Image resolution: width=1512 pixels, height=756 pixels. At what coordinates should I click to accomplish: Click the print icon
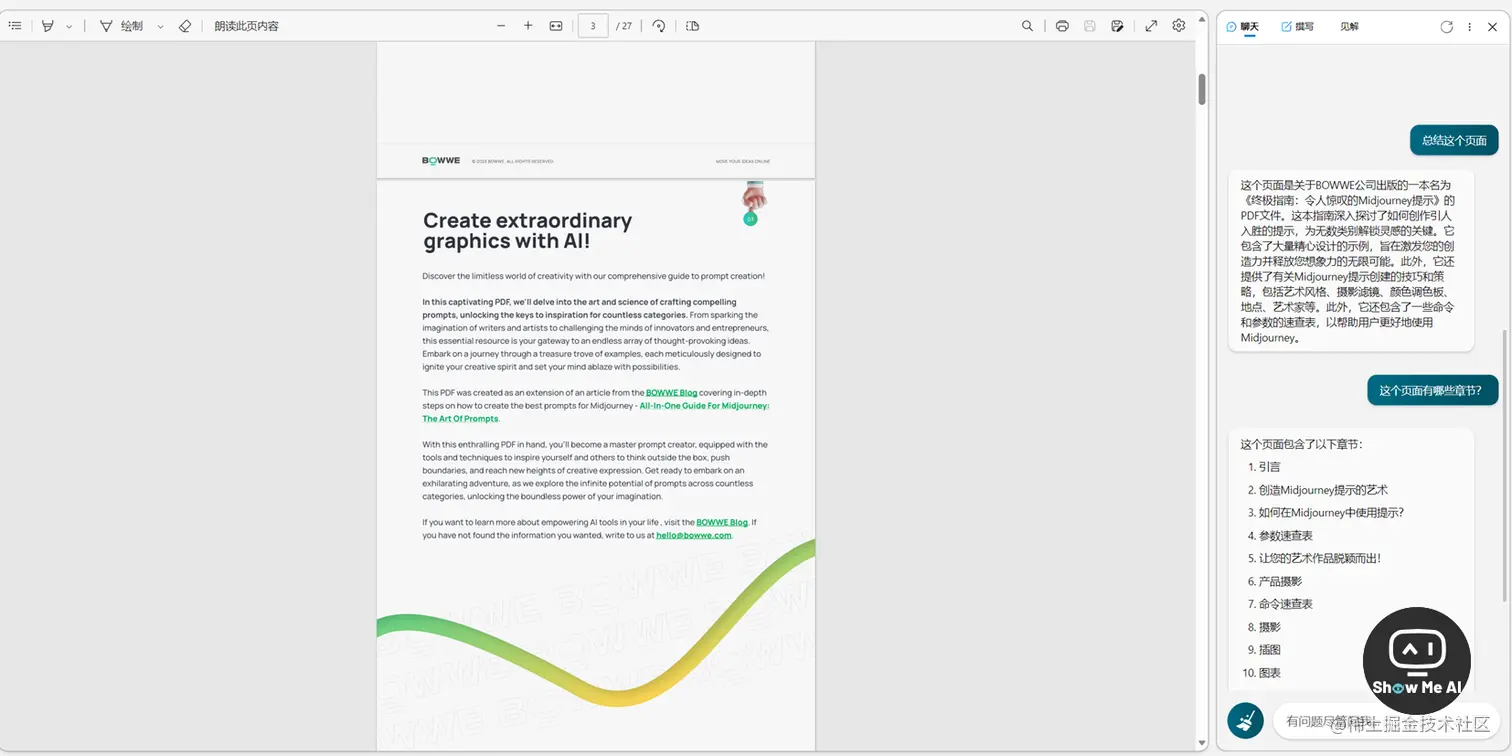[x=1062, y=26]
